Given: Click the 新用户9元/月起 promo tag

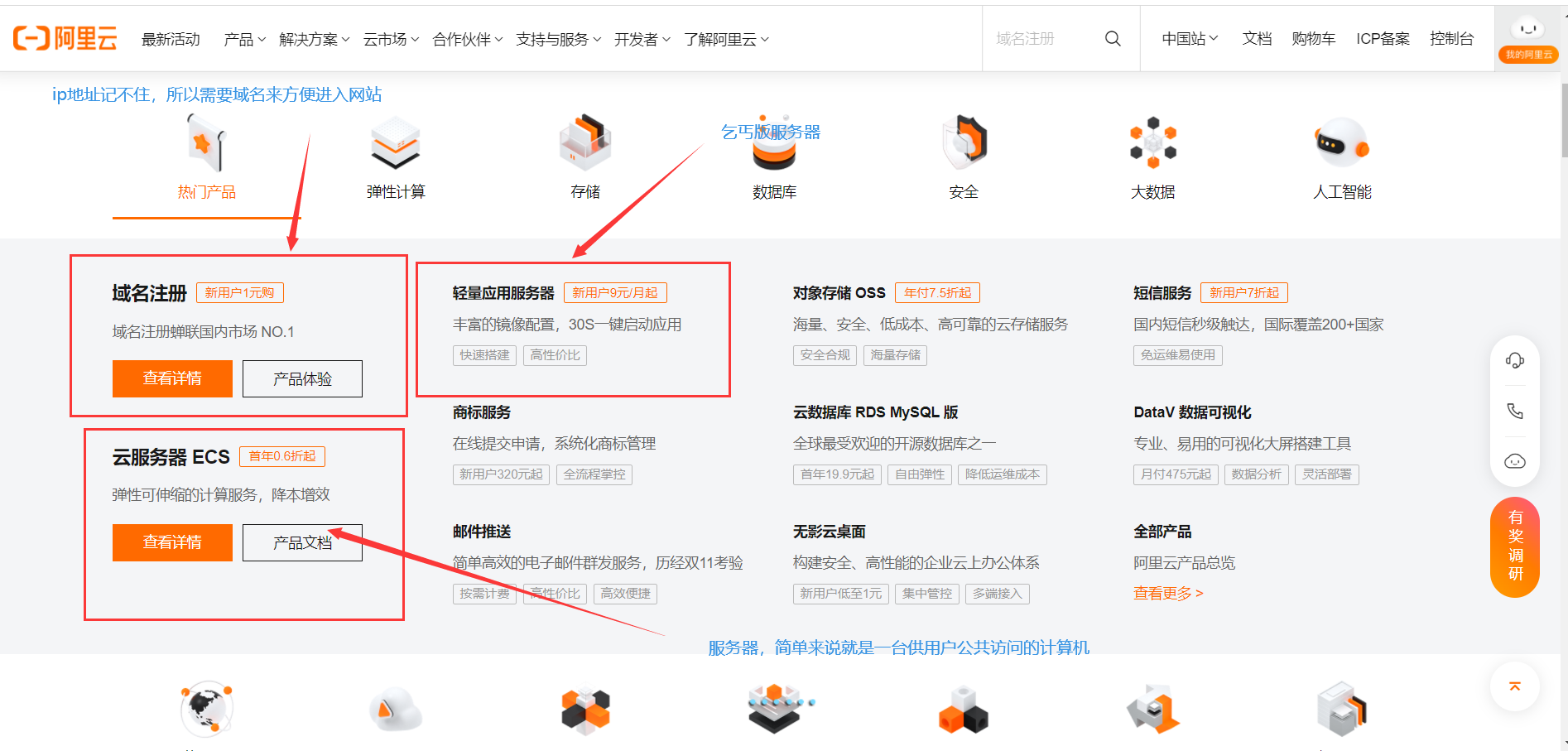Looking at the screenshot, I should [x=615, y=292].
